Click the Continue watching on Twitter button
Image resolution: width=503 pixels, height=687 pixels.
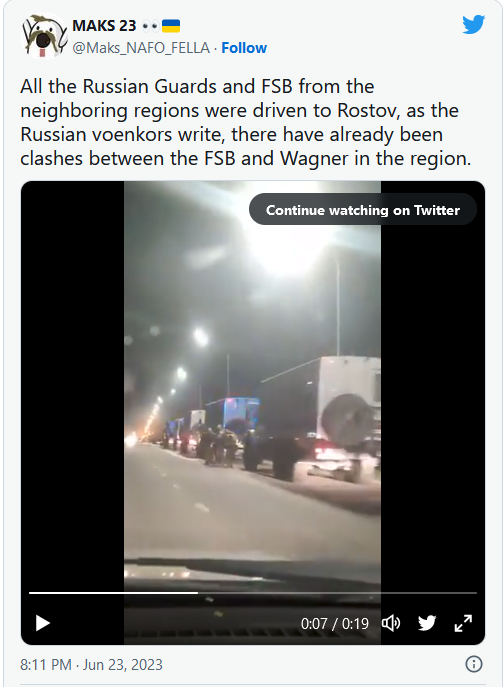[x=363, y=210]
